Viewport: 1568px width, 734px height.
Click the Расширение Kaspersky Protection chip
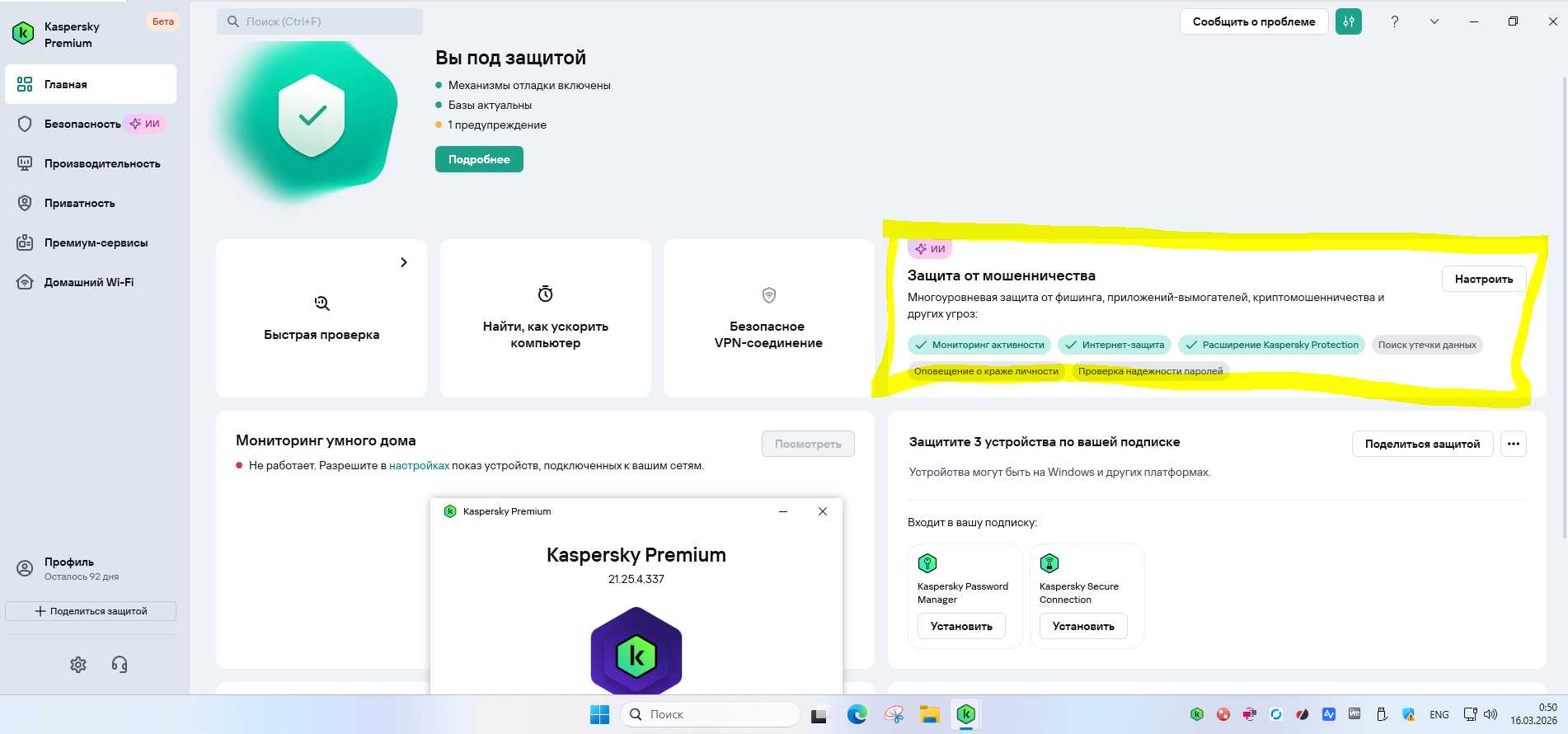click(1271, 345)
